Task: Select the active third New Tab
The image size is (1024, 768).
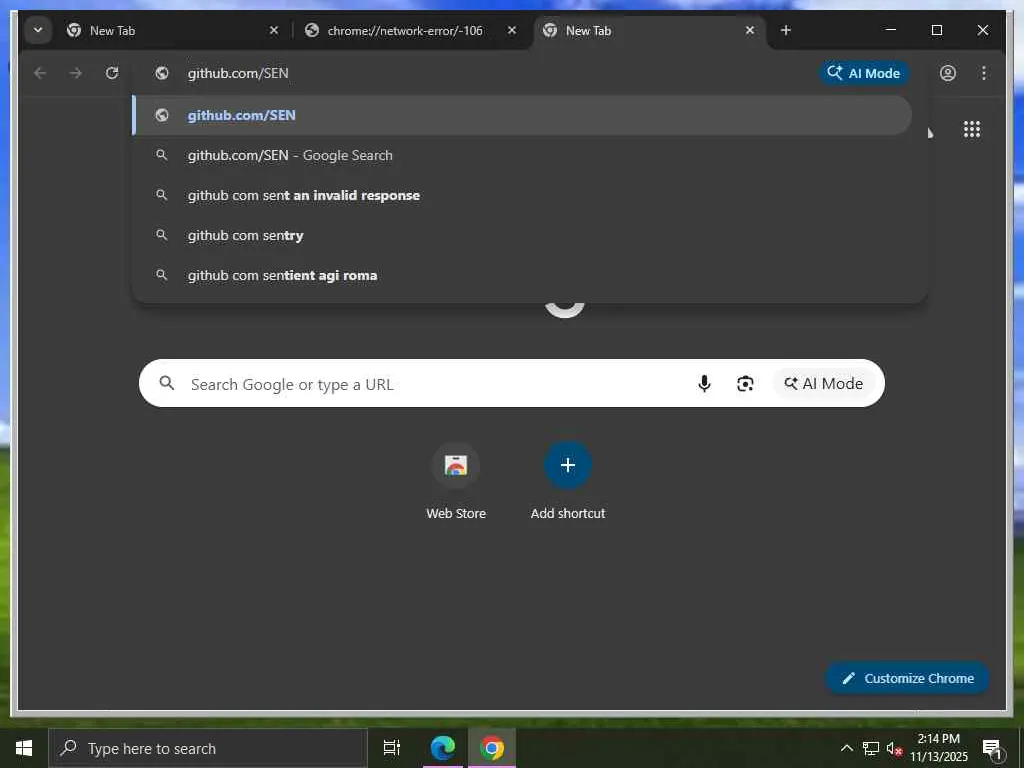Action: click(650, 31)
